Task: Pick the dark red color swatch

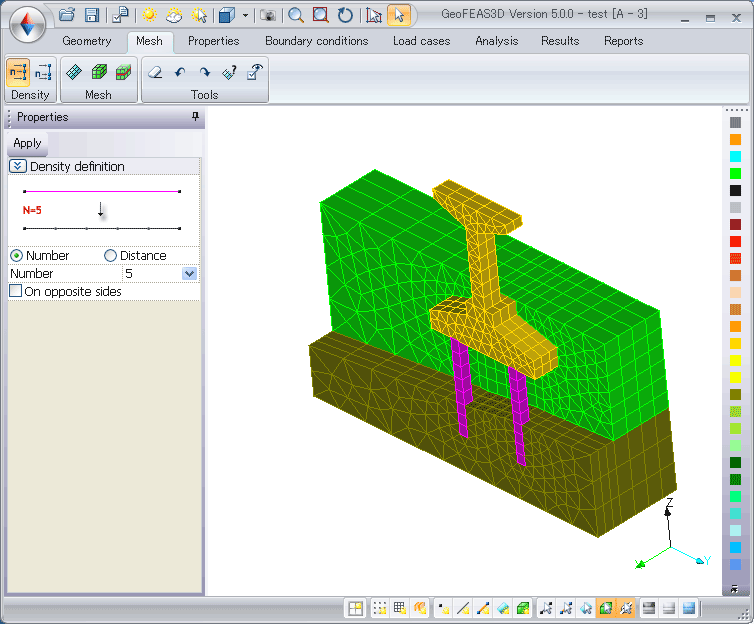Action: (x=735, y=225)
